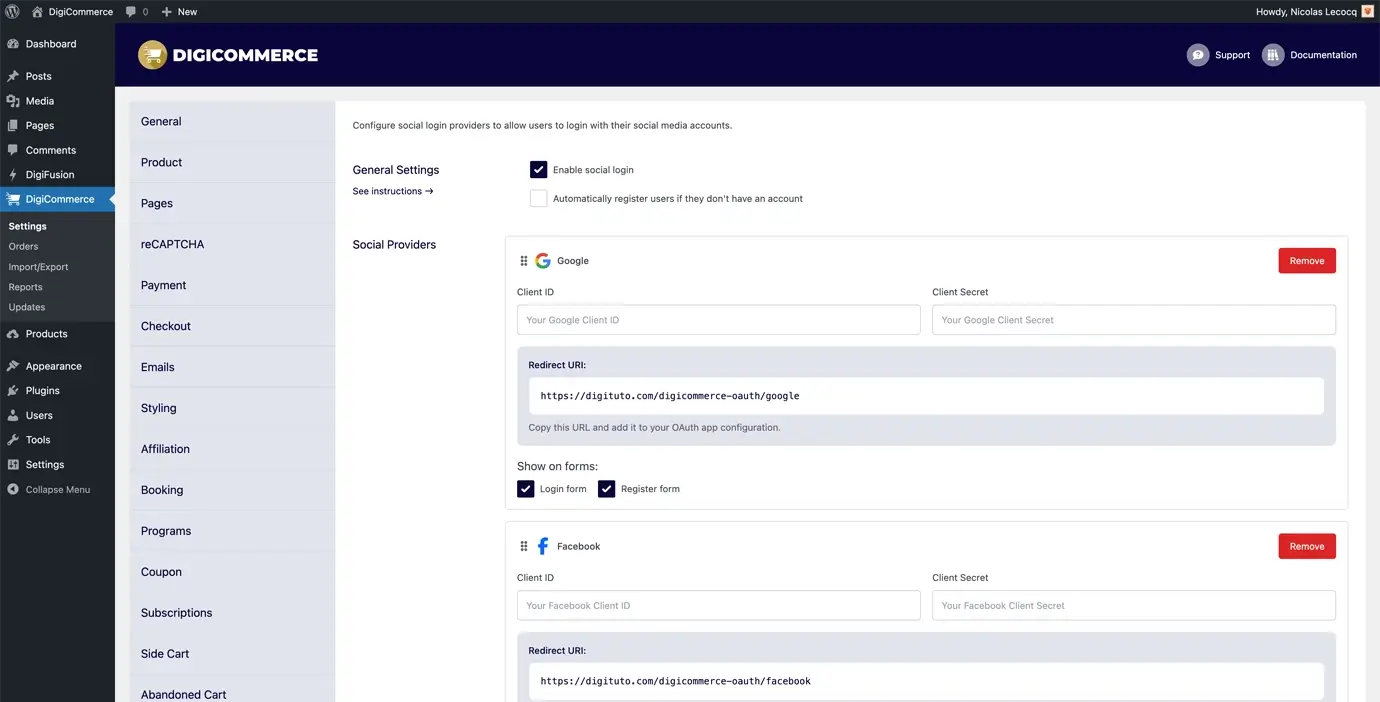Check Automatically register users option
The image size is (1380, 702).
coord(538,198)
